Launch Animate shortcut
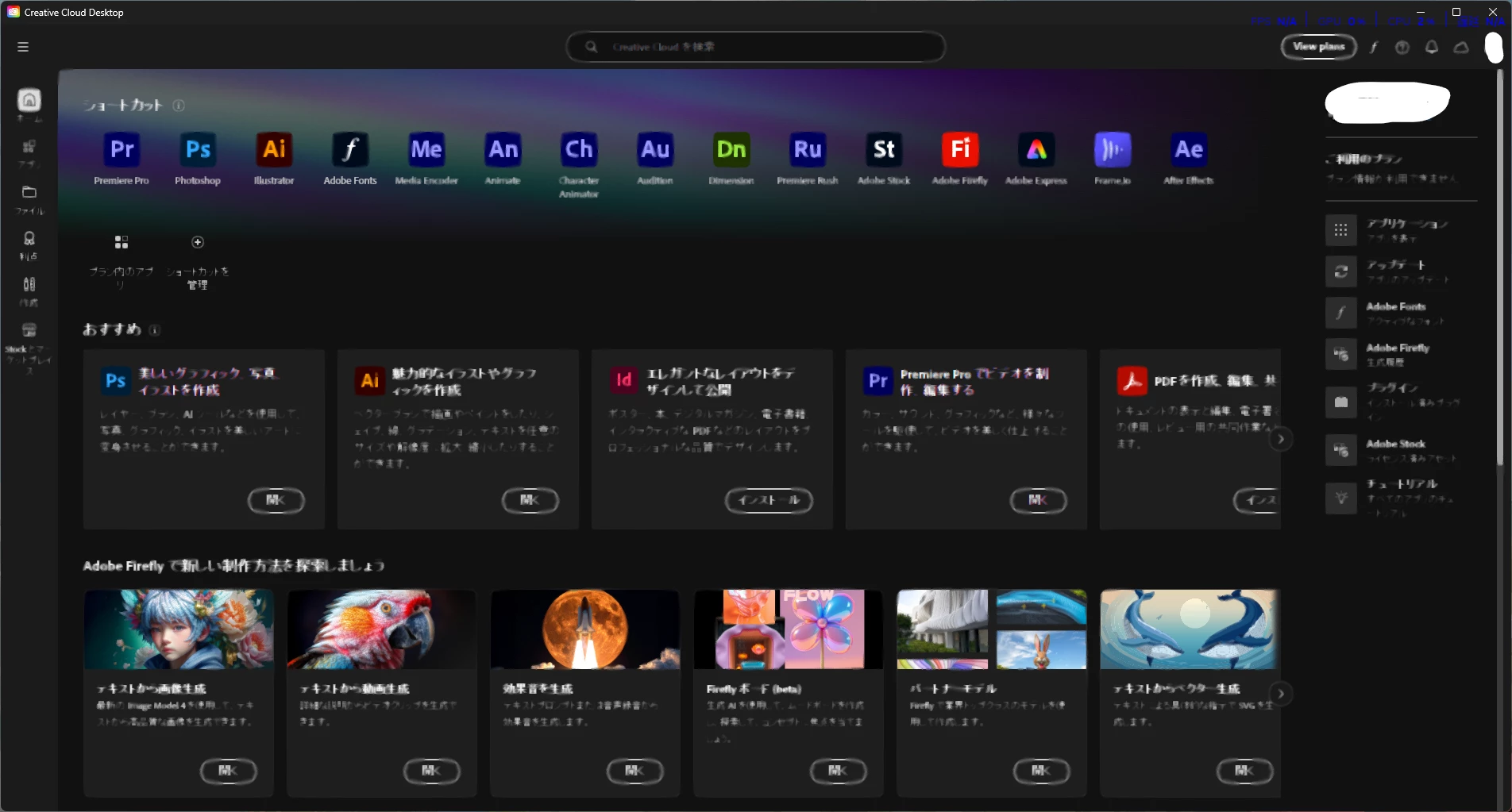 pyautogui.click(x=503, y=149)
